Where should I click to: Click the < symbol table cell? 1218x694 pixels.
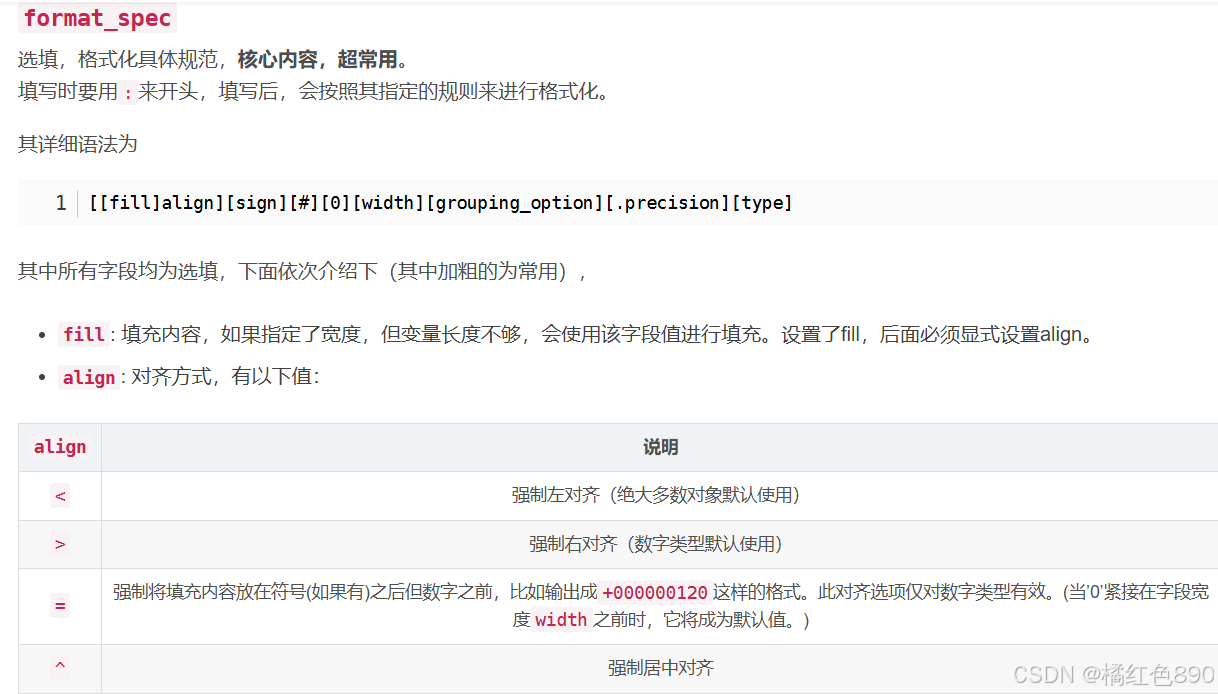[x=60, y=496]
